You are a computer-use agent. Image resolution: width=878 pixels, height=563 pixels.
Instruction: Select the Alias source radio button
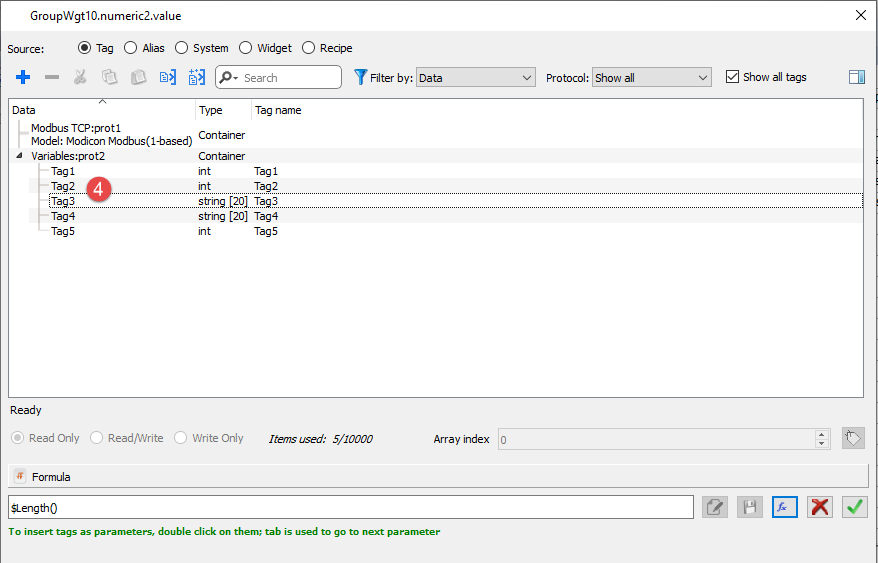click(x=131, y=48)
